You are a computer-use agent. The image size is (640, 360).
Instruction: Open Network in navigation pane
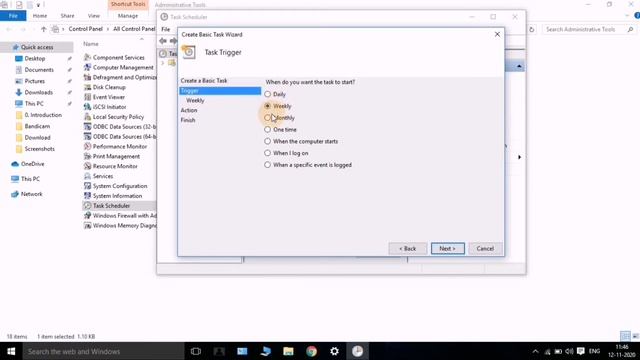click(31, 194)
